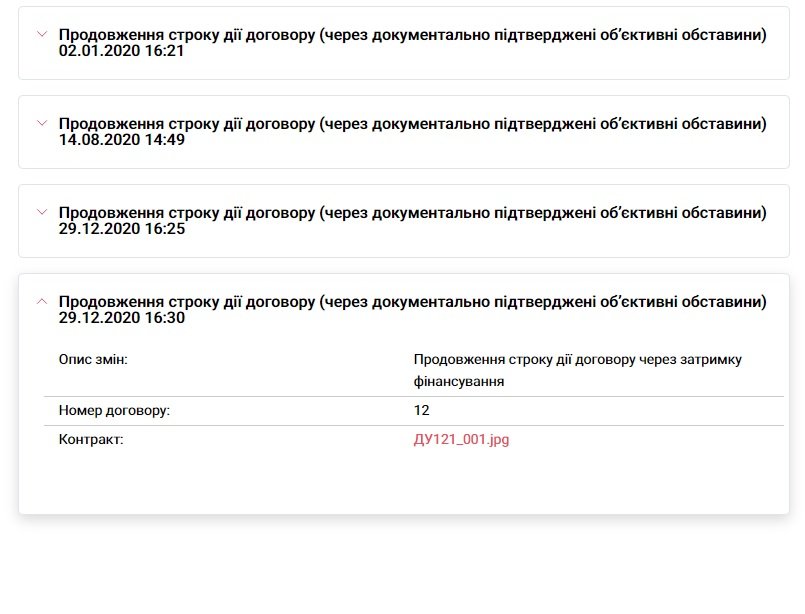This screenshot has width=805, height=614.
Task: Click the 'Номер договору:' label
Action: point(114,410)
